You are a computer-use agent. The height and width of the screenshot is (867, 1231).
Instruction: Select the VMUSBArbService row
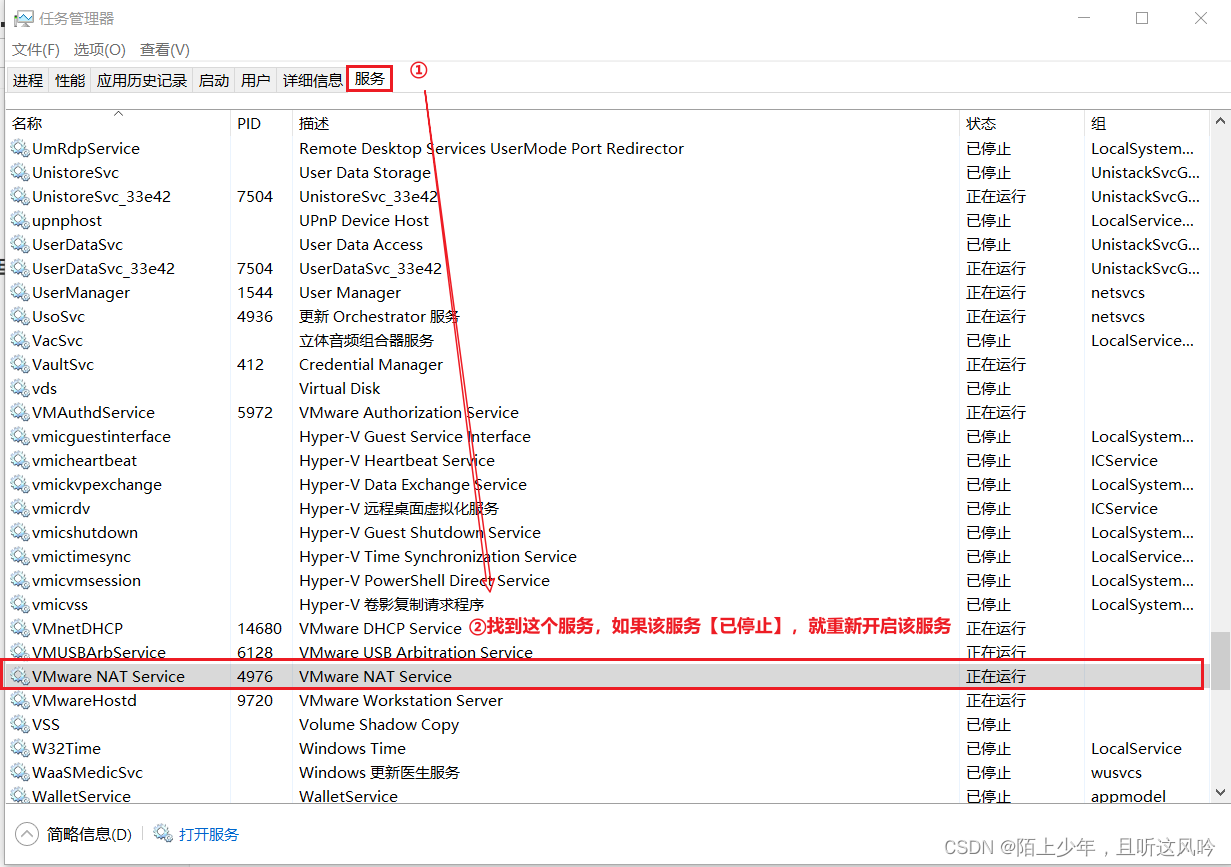pyautogui.click(x=605, y=652)
